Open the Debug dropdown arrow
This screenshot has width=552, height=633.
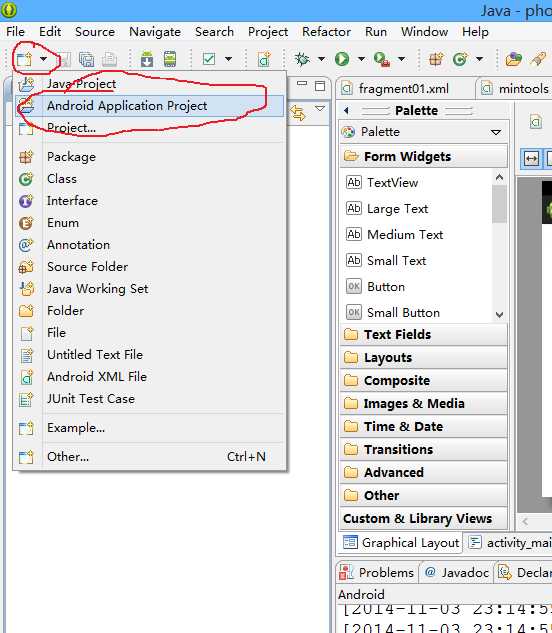[321, 59]
